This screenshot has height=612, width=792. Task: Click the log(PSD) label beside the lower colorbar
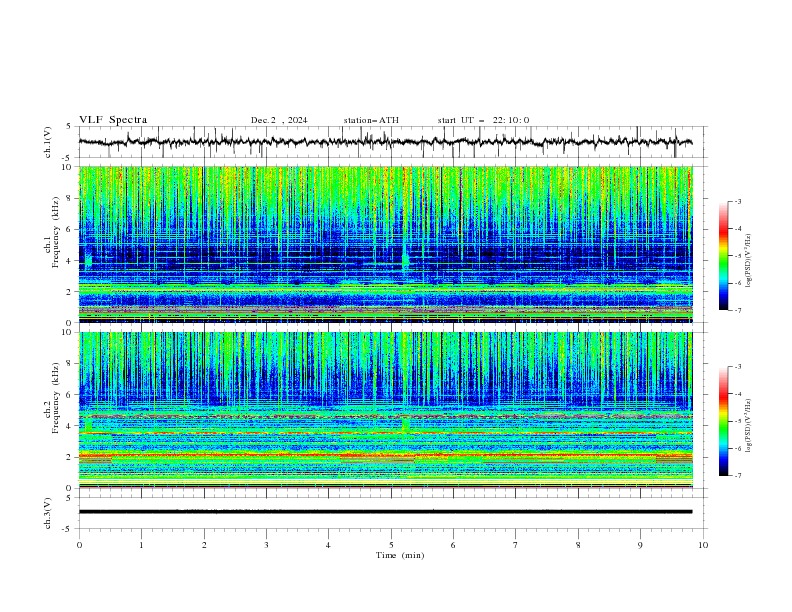pyautogui.click(x=748, y=426)
